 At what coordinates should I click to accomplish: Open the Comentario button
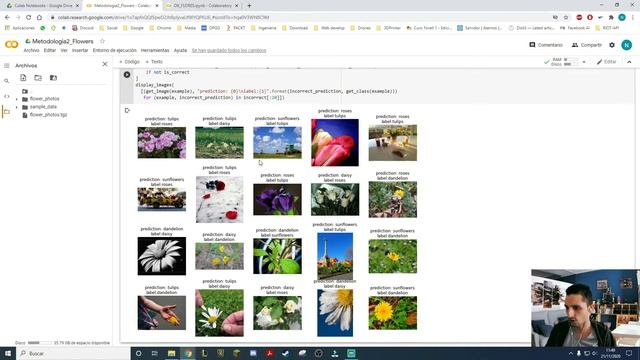[x=546, y=45]
